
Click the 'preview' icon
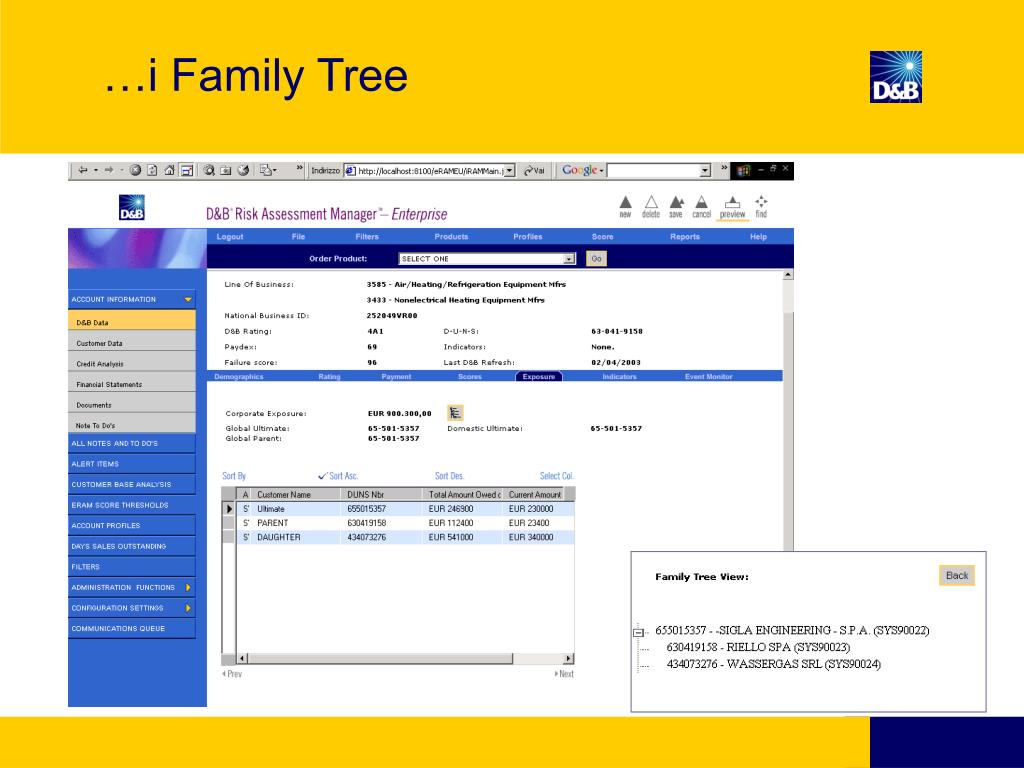[x=732, y=207]
